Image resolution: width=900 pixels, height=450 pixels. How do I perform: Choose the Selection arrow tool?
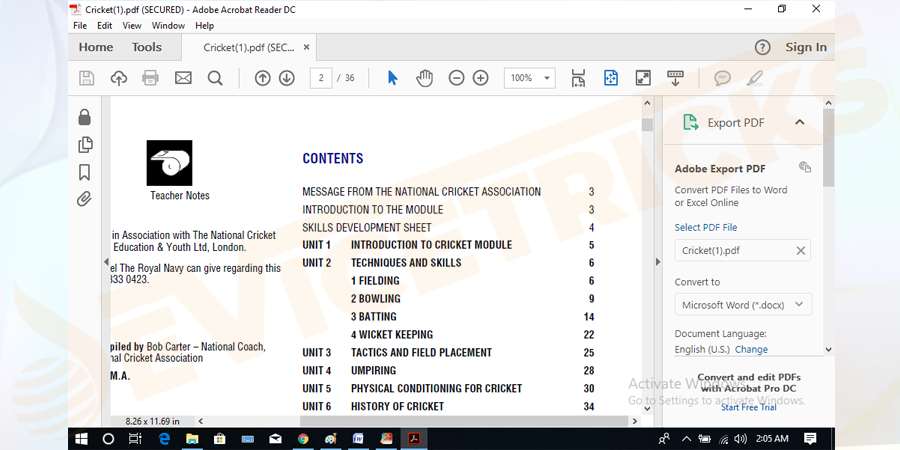tap(393, 78)
